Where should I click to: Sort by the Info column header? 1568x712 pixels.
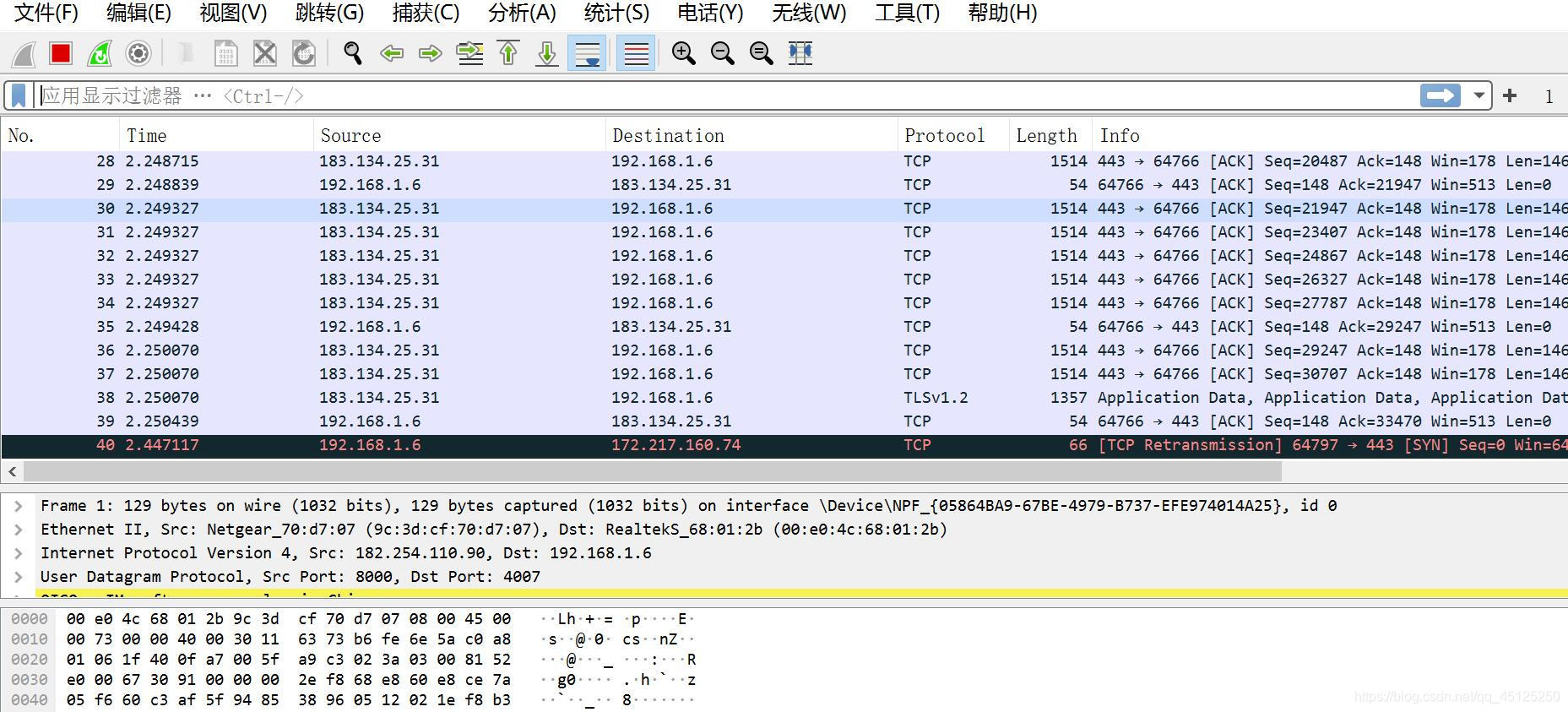click(1330, 135)
